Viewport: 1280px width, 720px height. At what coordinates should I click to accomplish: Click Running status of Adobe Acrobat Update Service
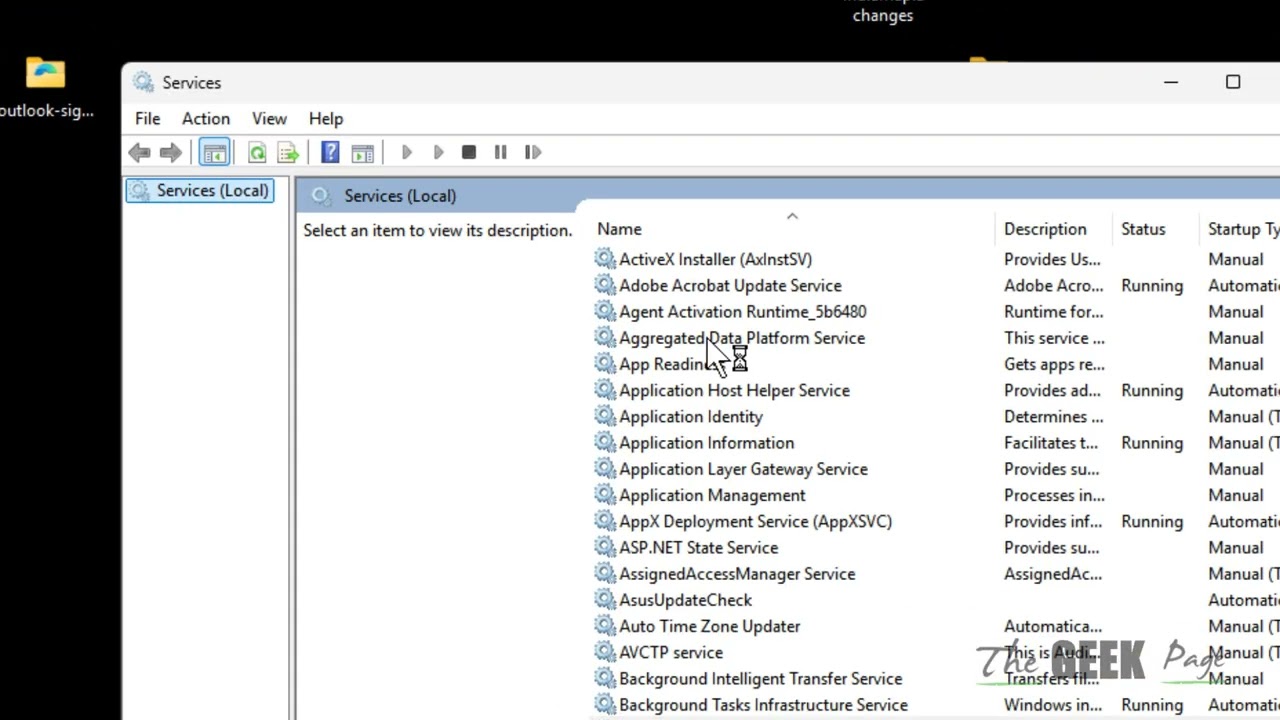[x=1152, y=285]
